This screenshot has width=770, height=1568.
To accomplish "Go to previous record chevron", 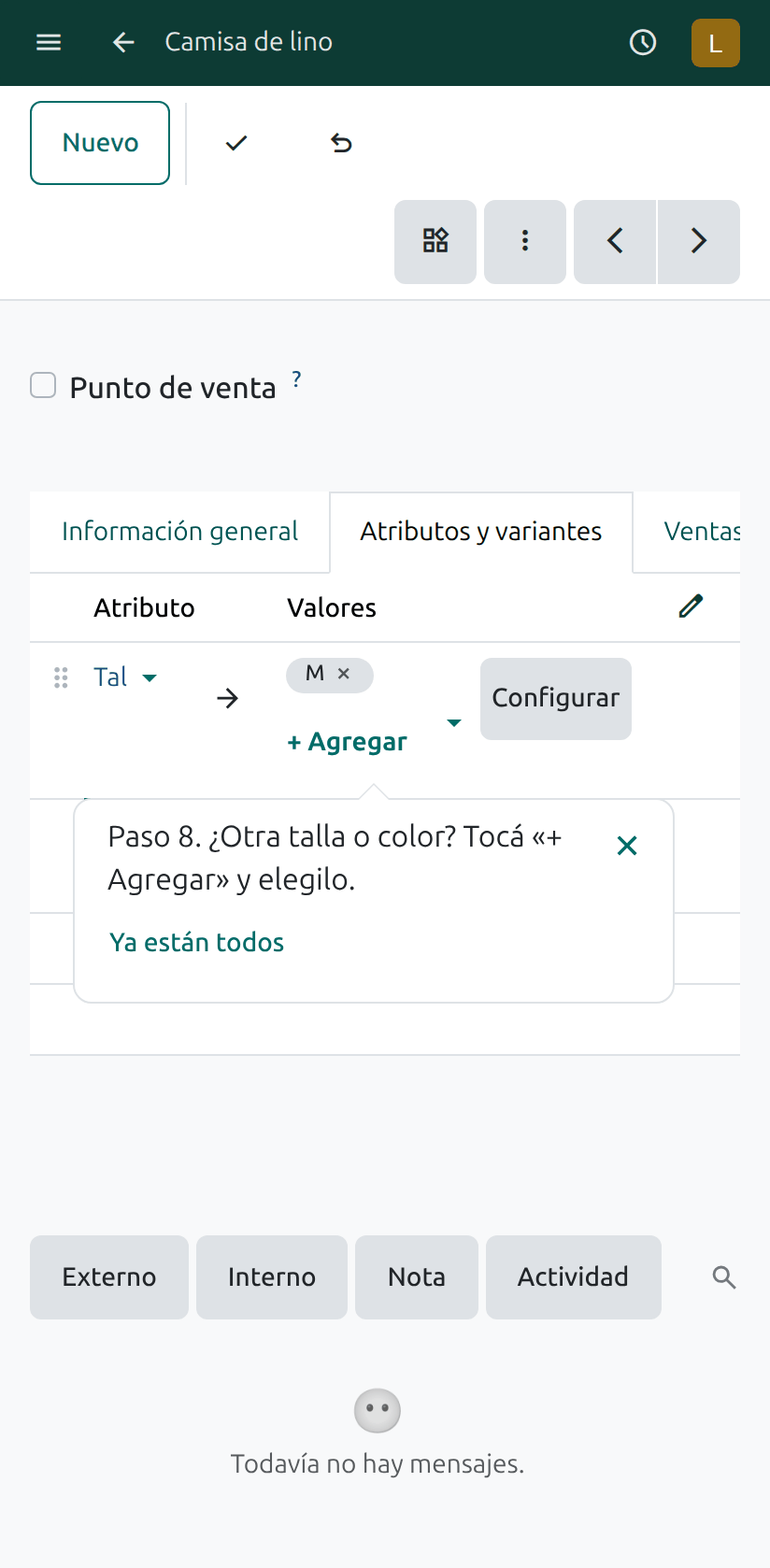I will (615, 241).
